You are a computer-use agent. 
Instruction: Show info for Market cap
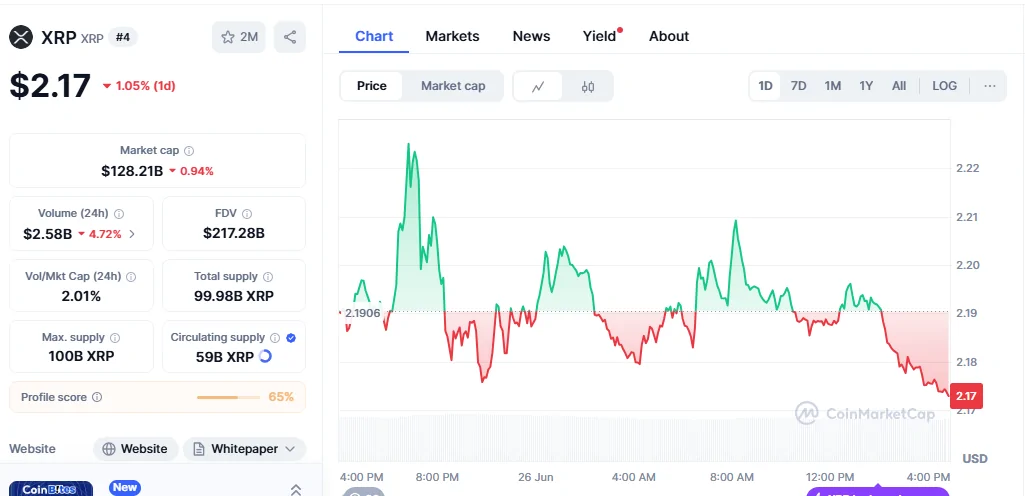189,151
